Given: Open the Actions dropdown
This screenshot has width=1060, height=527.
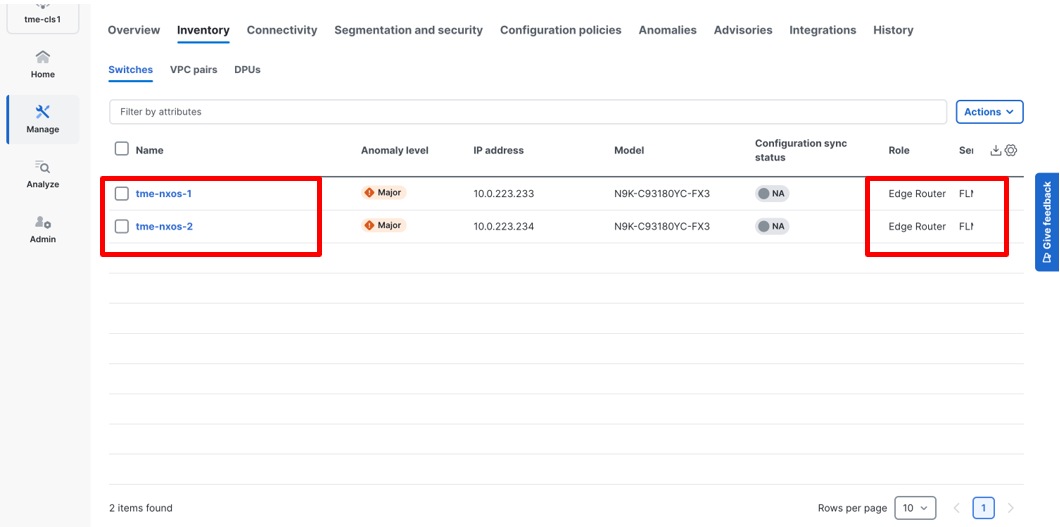Looking at the screenshot, I should pyautogui.click(x=989, y=112).
